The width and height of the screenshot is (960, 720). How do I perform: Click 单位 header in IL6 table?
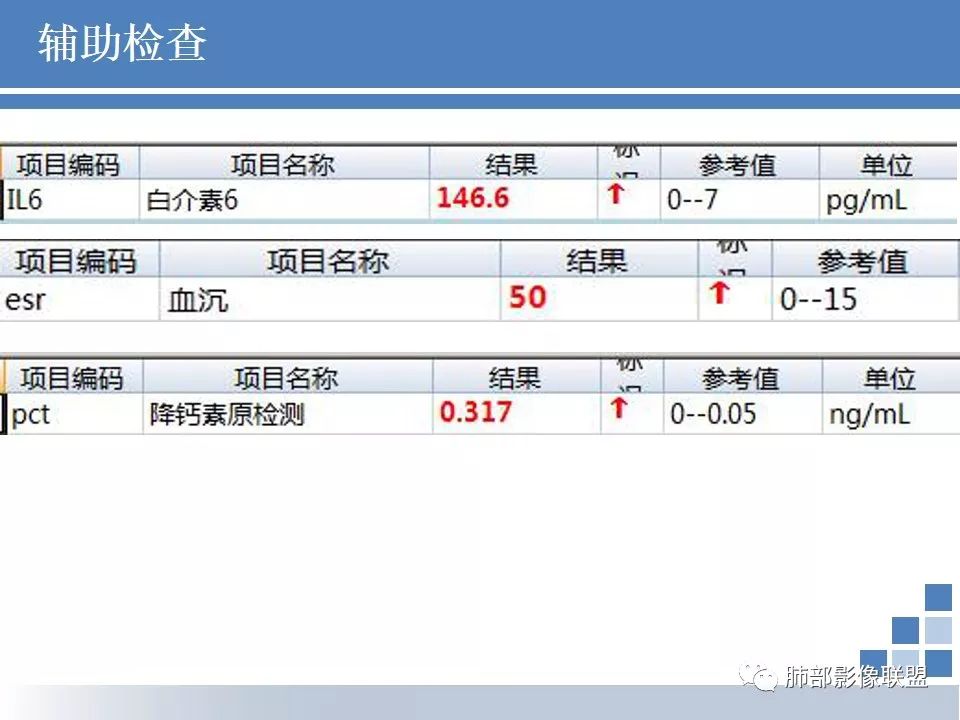[x=887, y=165]
